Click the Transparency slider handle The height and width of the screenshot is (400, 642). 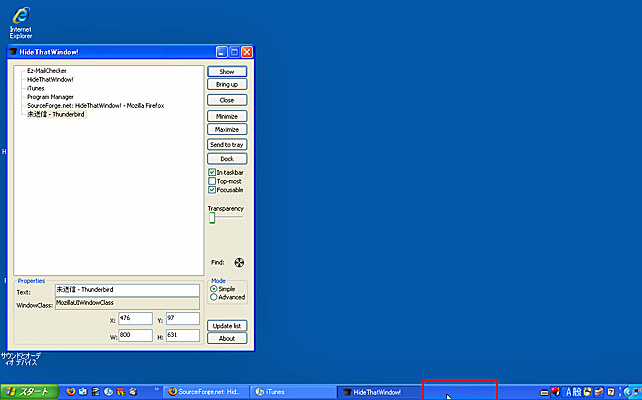[212, 218]
